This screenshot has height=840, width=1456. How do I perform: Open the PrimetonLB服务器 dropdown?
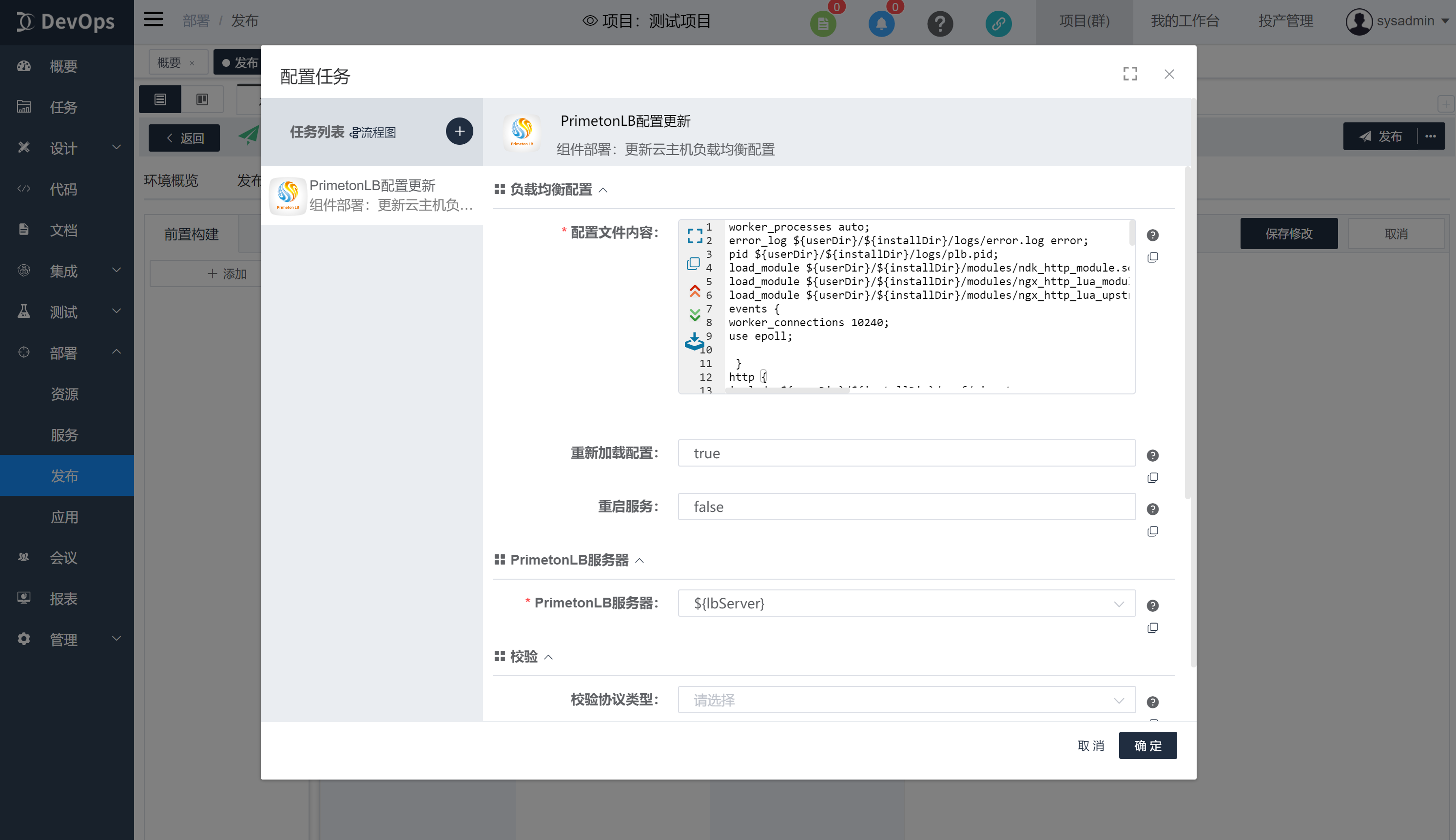pyautogui.click(x=906, y=604)
